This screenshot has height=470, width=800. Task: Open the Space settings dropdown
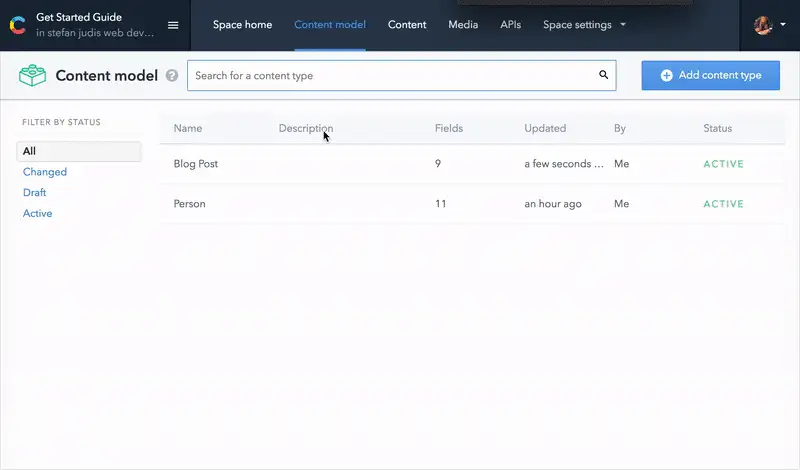pyautogui.click(x=584, y=24)
